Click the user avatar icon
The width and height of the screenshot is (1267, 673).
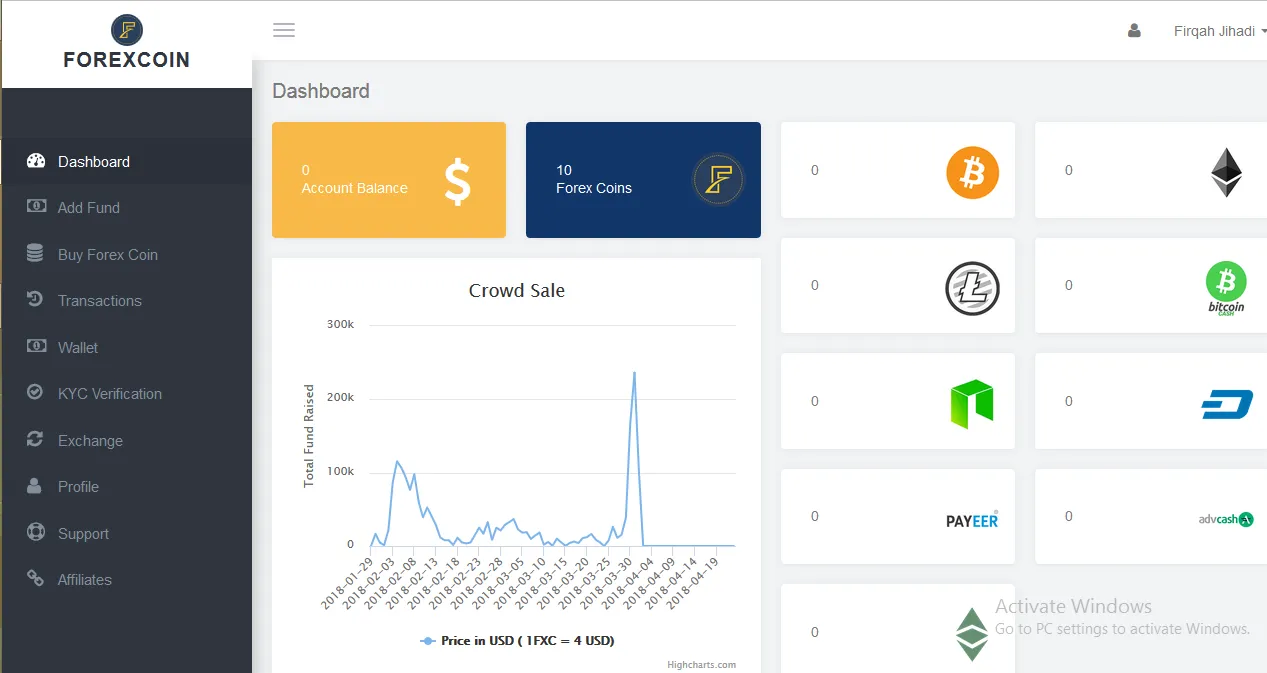(1134, 31)
